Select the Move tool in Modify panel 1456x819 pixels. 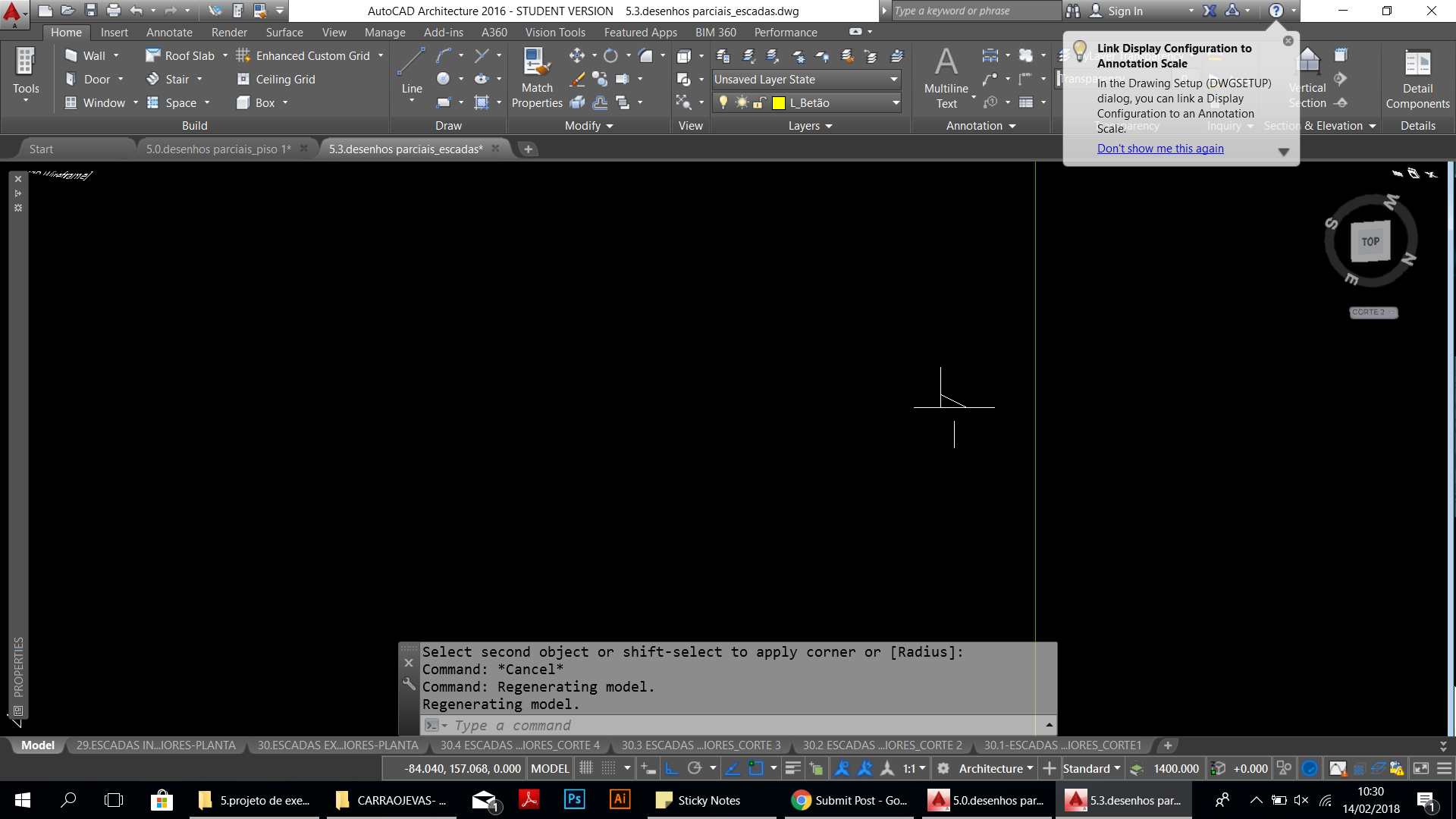coord(578,55)
